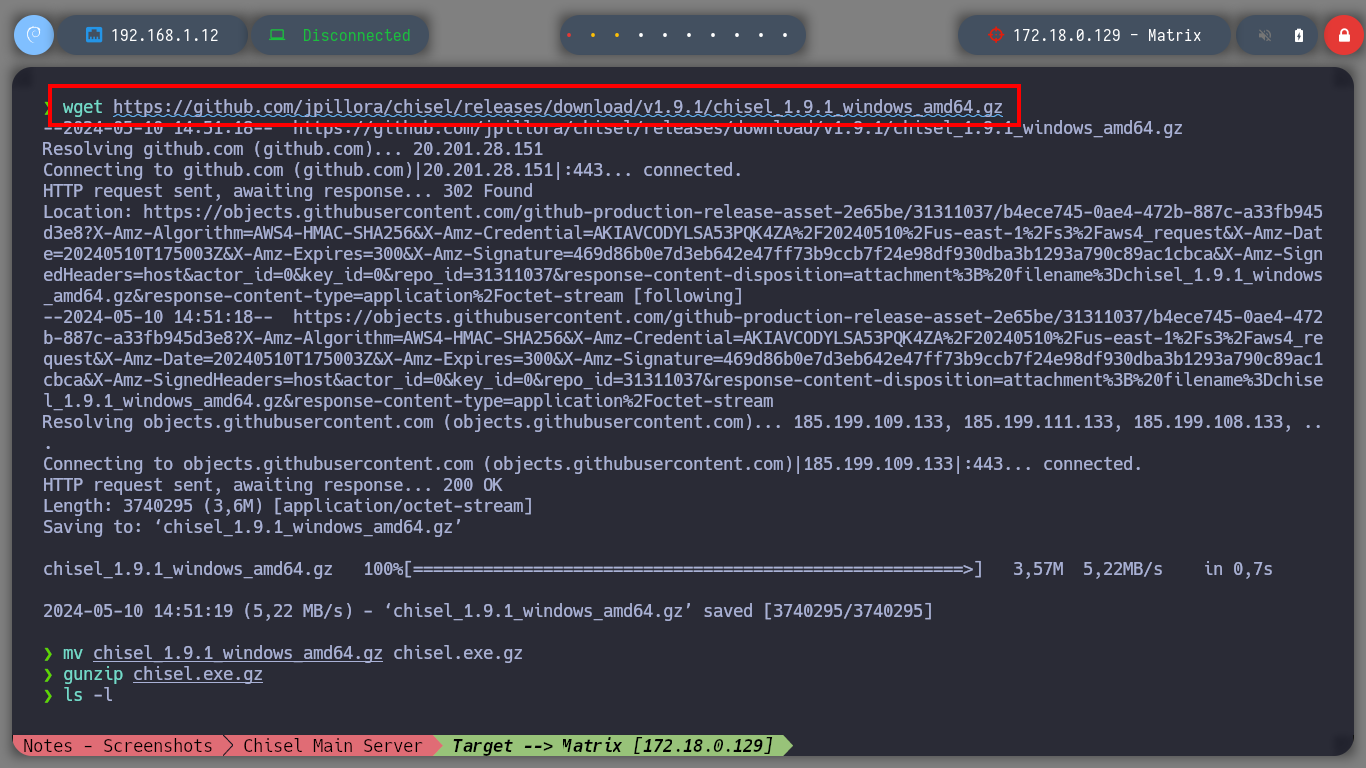This screenshot has height=768, width=1366.
Task: Click the laptop icon next to Disconnected
Action: click(277, 35)
